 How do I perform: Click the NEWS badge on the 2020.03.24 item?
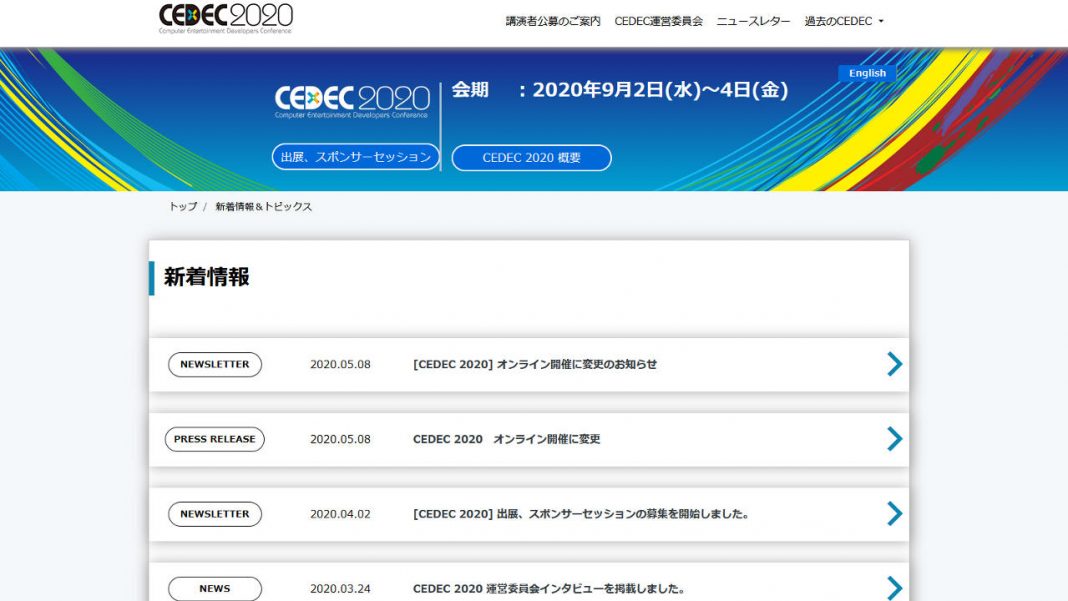pos(213,588)
